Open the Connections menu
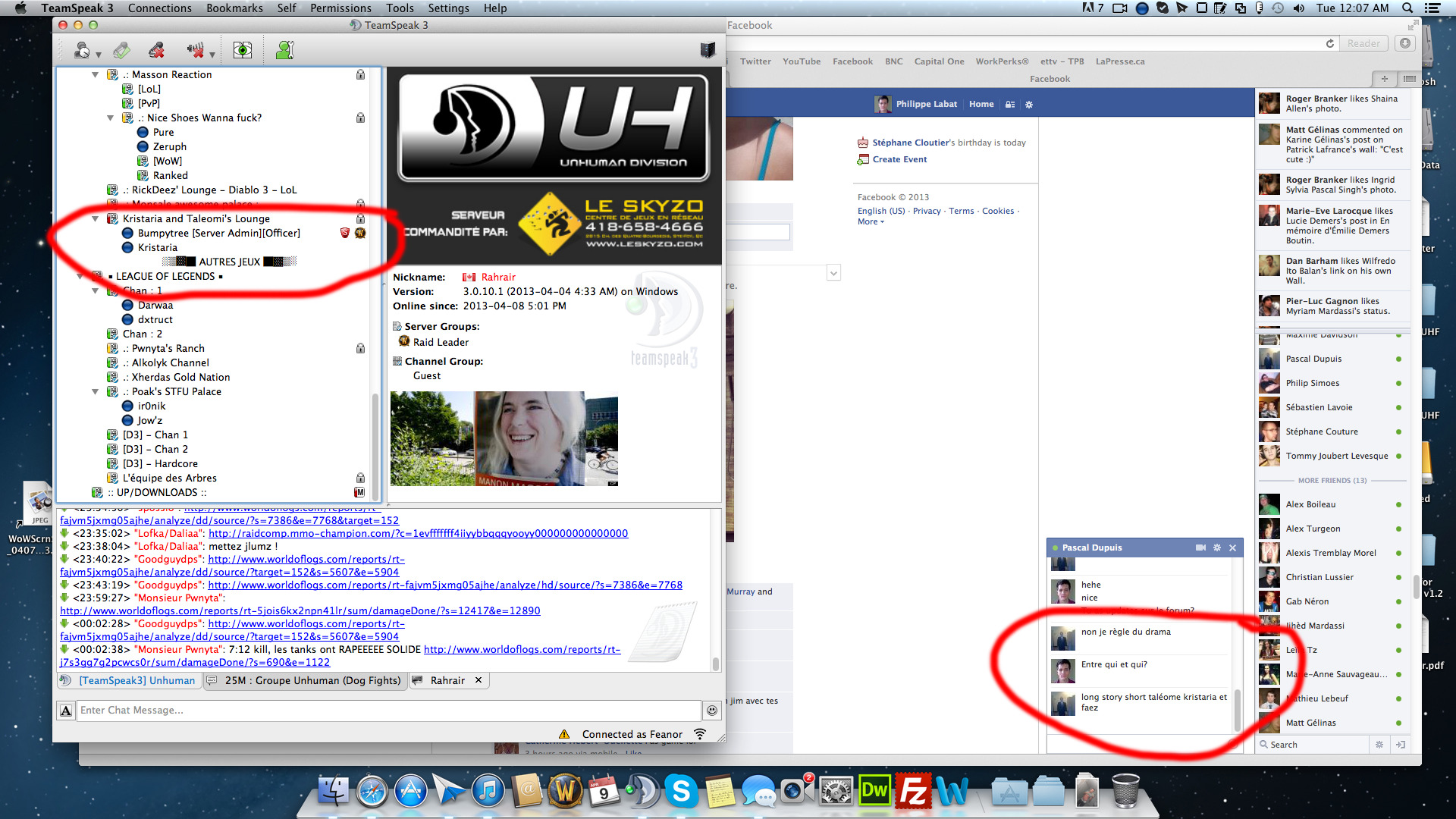Image resolution: width=1456 pixels, height=819 pixels. click(x=159, y=8)
